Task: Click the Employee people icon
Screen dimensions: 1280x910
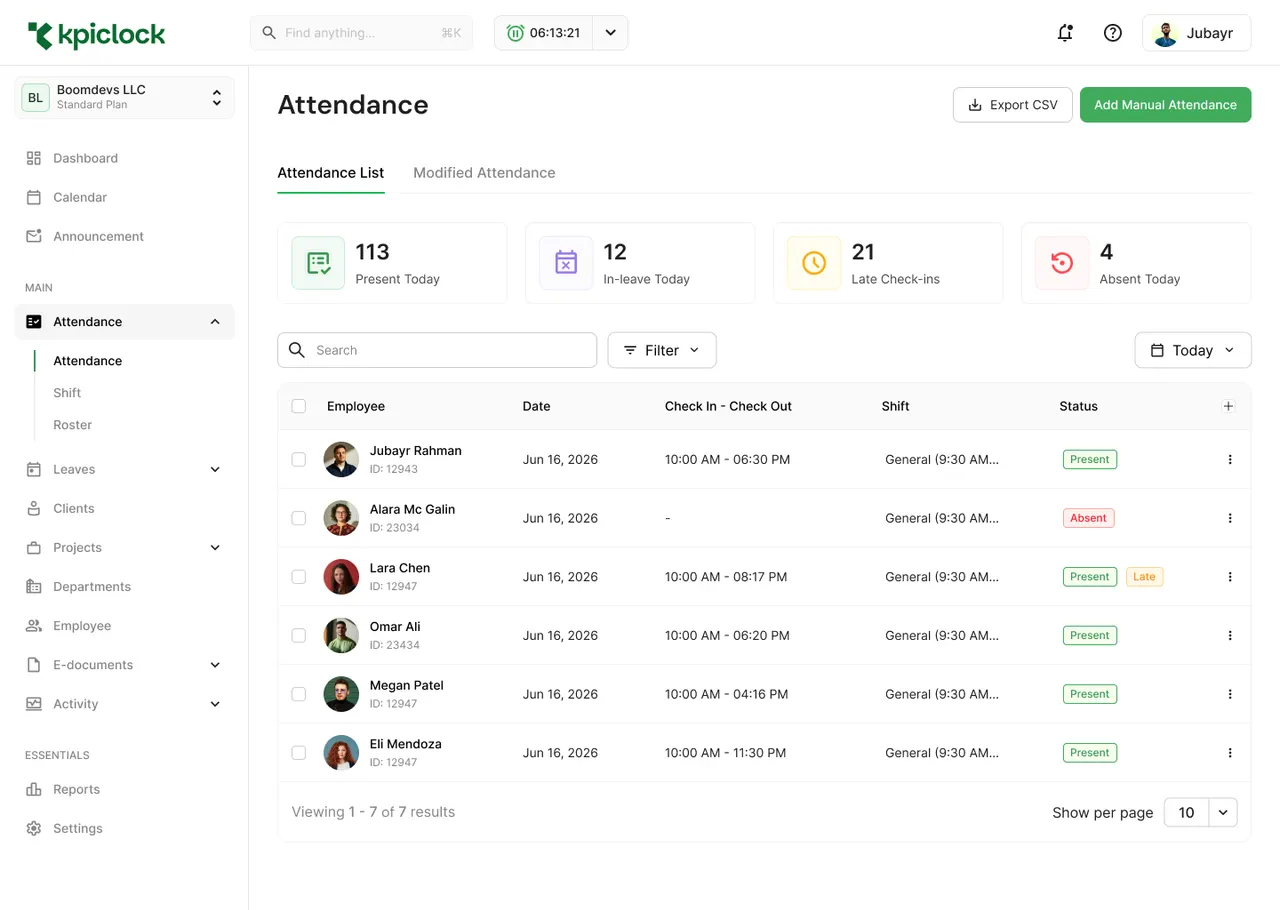Action: (x=34, y=625)
